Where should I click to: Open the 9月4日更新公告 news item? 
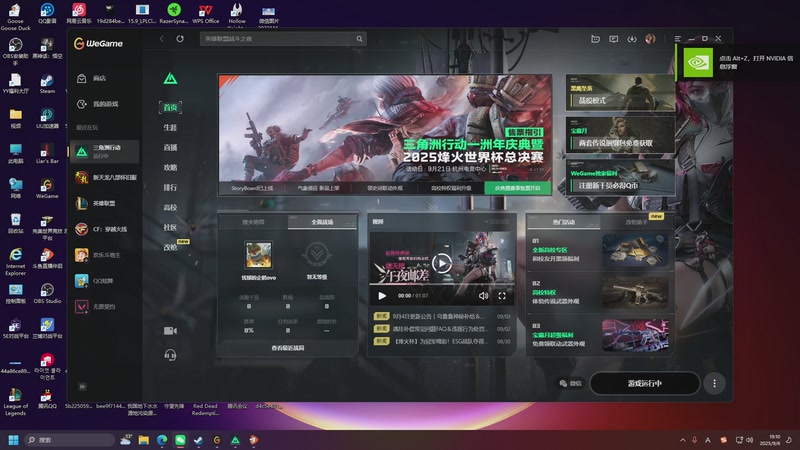442,316
